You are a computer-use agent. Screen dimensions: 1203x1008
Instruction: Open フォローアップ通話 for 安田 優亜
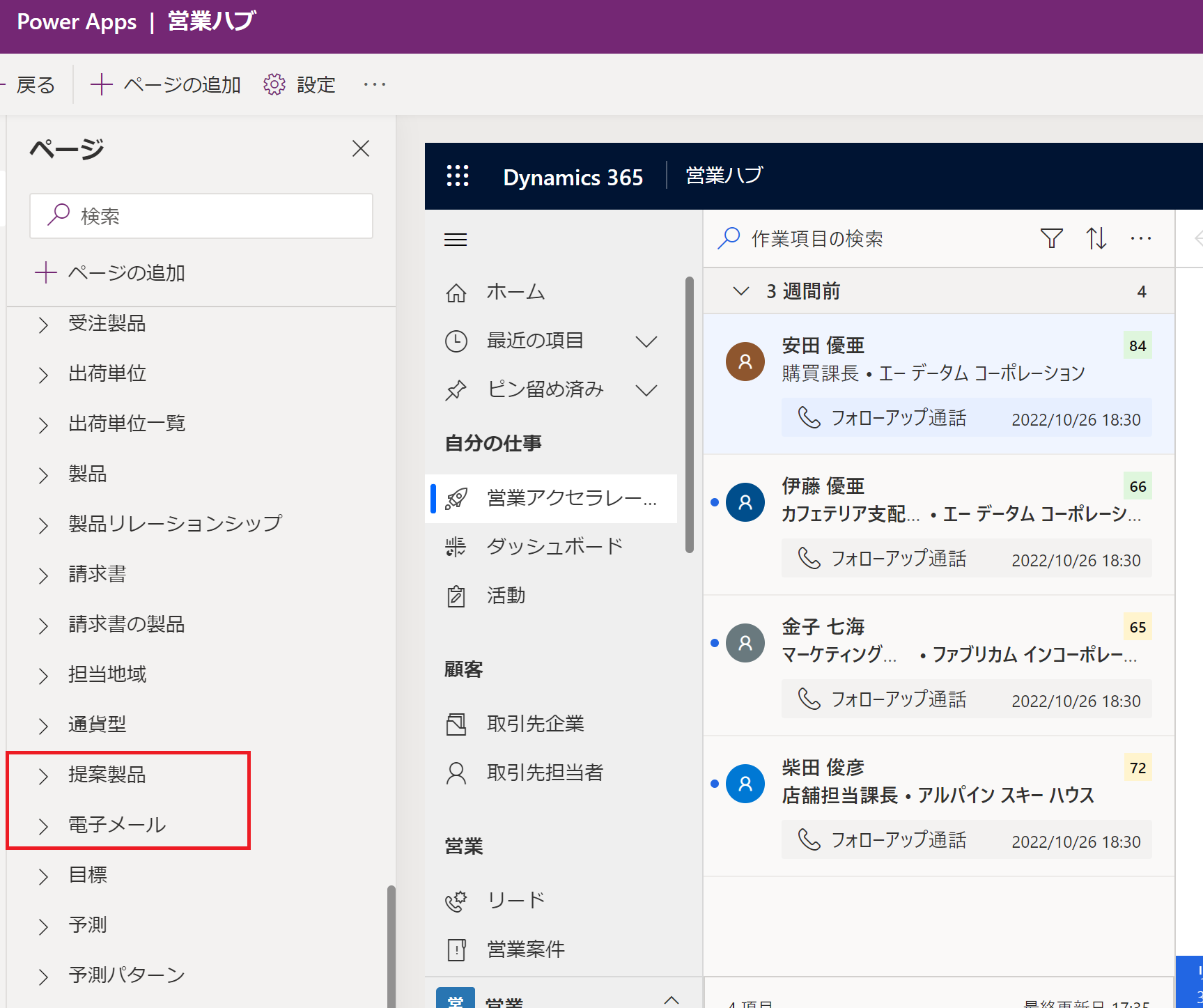click(x=967, y=418)
